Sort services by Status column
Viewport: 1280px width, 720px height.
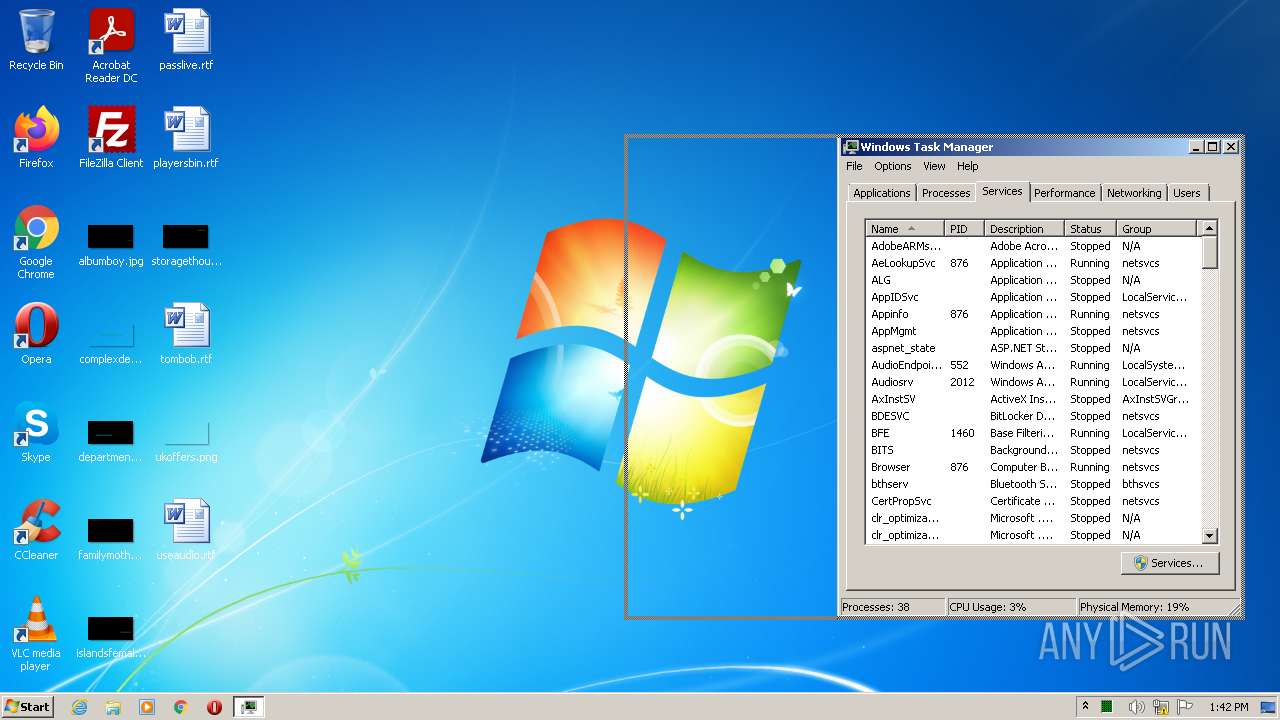[x=1091, y=228]
